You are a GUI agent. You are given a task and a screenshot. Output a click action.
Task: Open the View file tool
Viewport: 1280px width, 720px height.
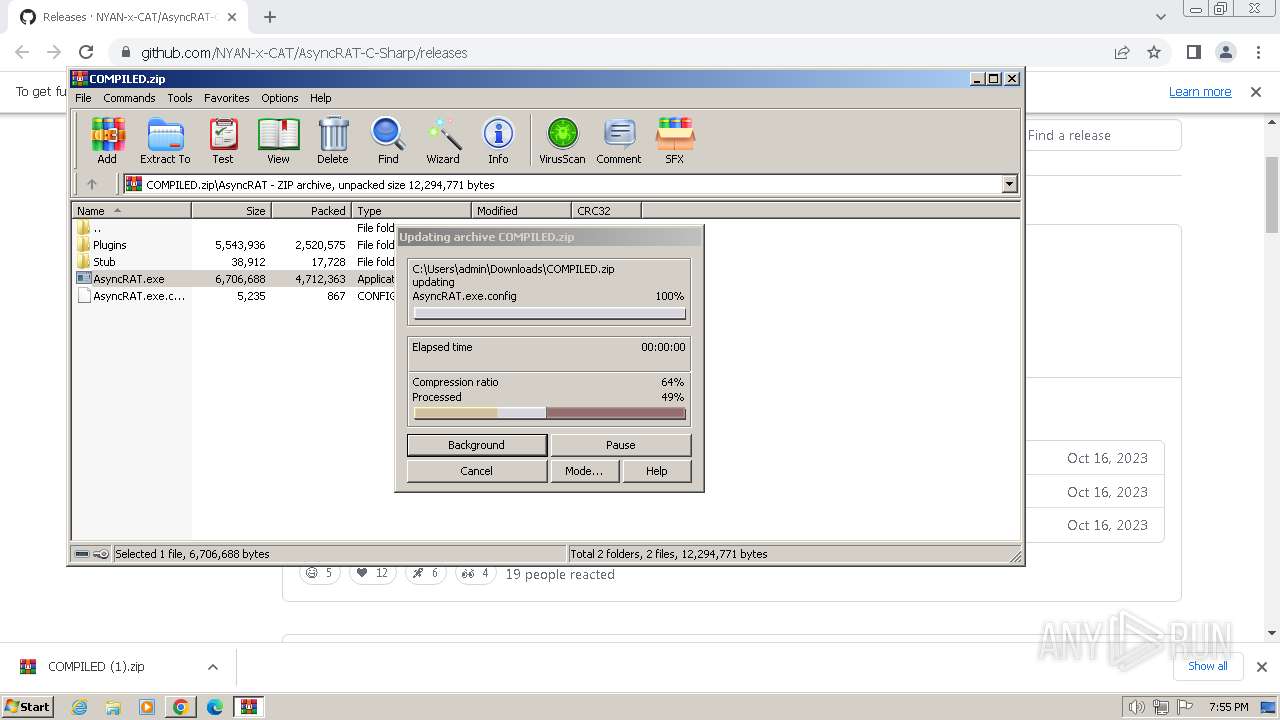click(278, 140)
